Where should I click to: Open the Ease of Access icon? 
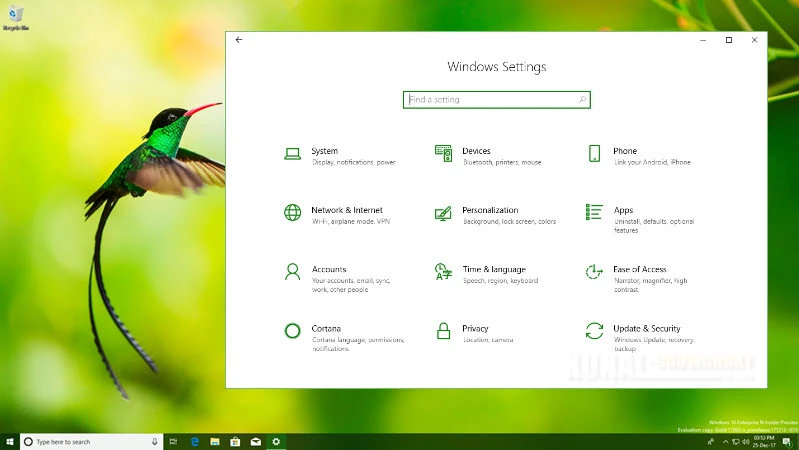point(594,272)
